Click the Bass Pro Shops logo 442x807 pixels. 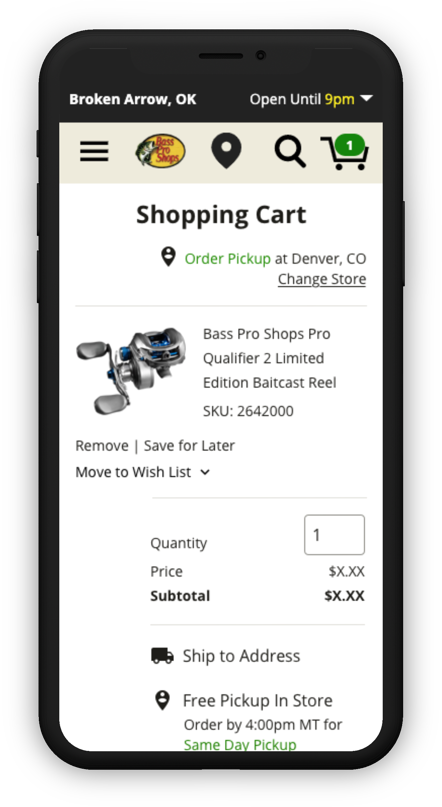click(160, 150)
